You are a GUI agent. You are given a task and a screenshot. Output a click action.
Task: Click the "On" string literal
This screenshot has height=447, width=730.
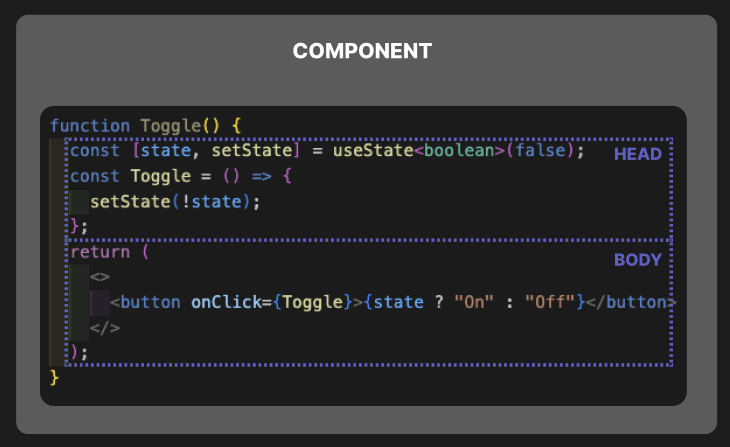tap(473, 302)
